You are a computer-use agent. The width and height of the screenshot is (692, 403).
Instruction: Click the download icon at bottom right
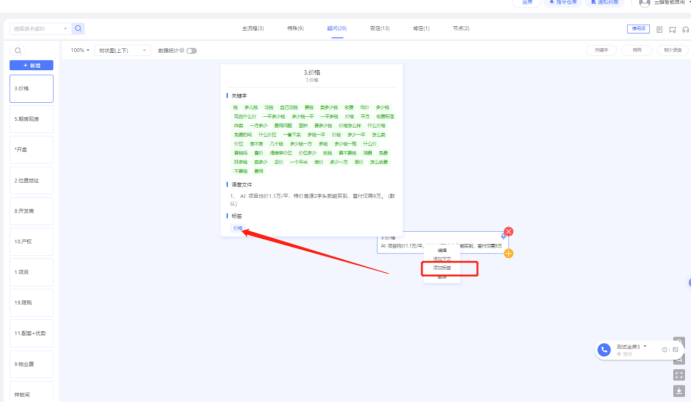(x=679, y=390)
